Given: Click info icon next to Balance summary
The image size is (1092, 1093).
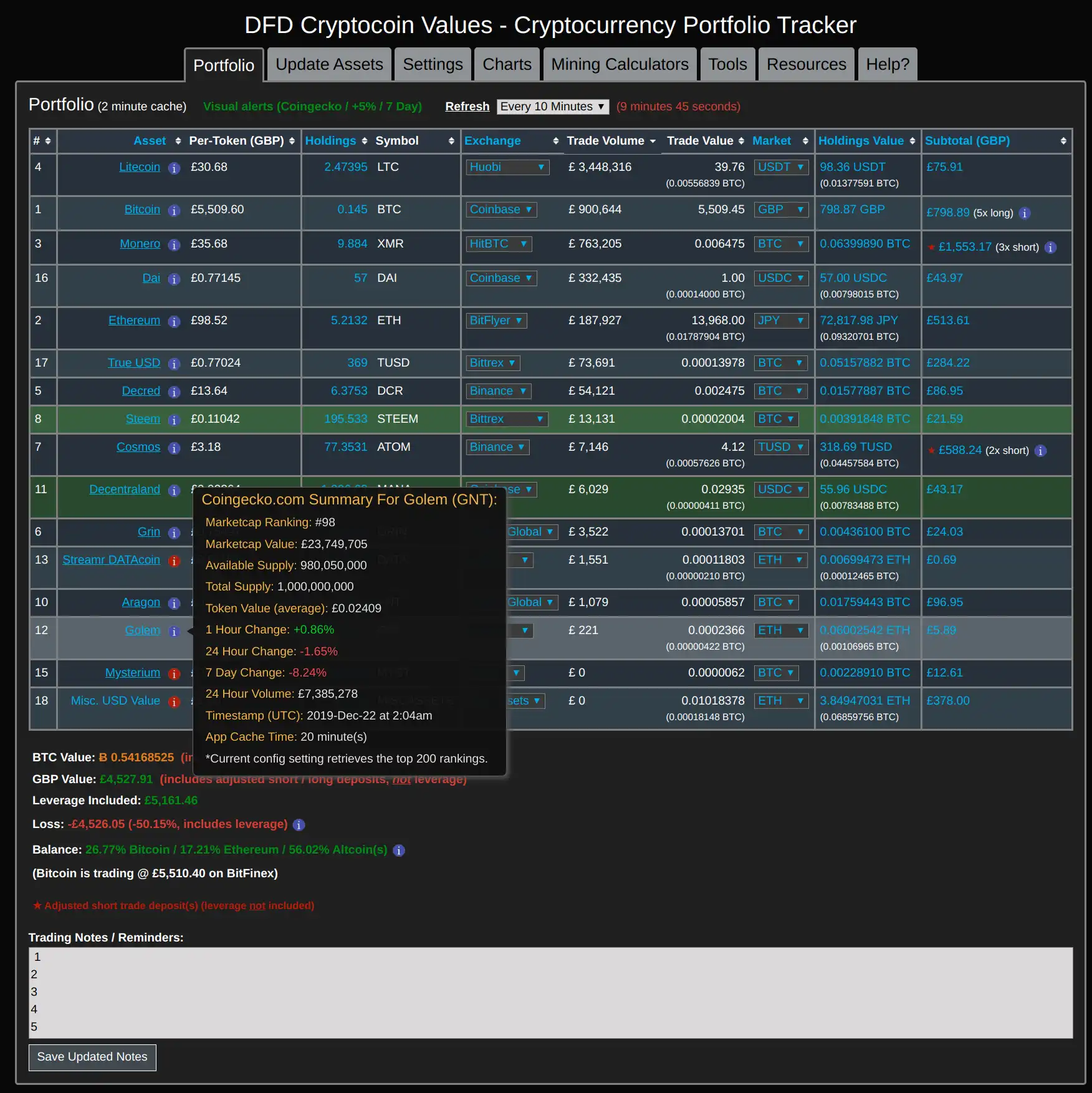Looking at the screenshot, I should coord(400,850).
